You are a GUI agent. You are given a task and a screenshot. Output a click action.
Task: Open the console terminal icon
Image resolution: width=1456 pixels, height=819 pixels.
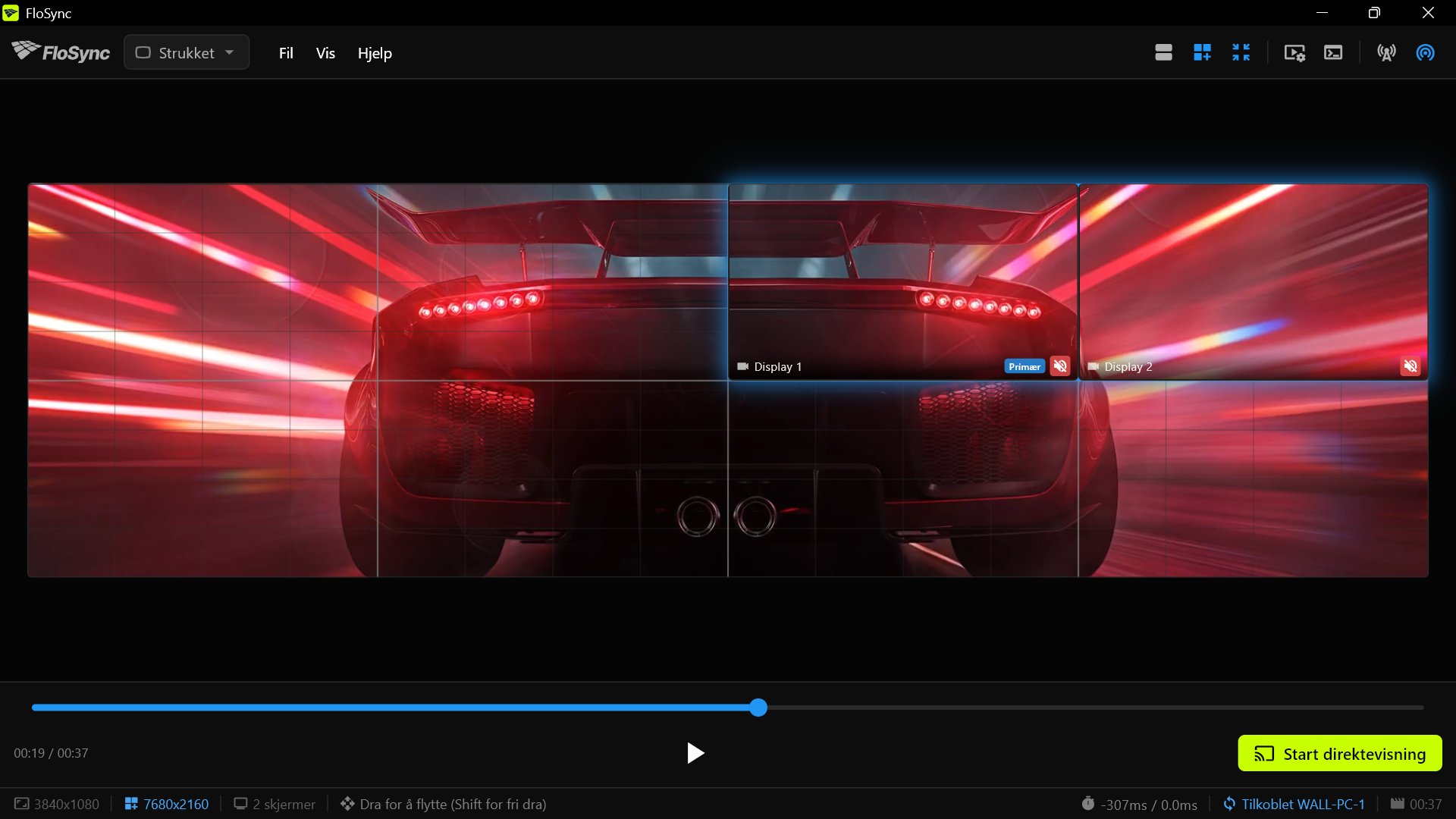(1333, 52)
